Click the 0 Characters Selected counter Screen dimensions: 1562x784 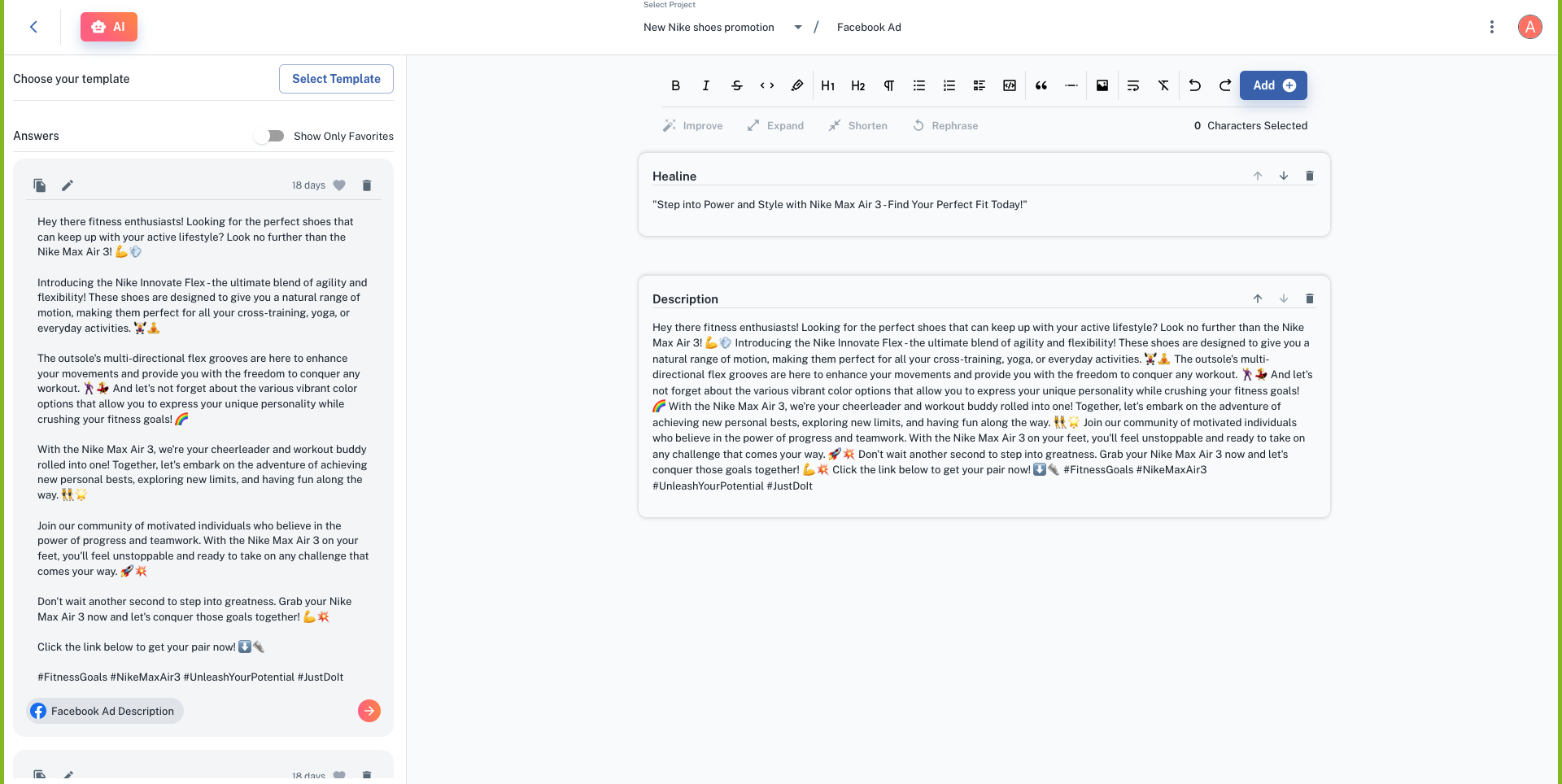1250,125
